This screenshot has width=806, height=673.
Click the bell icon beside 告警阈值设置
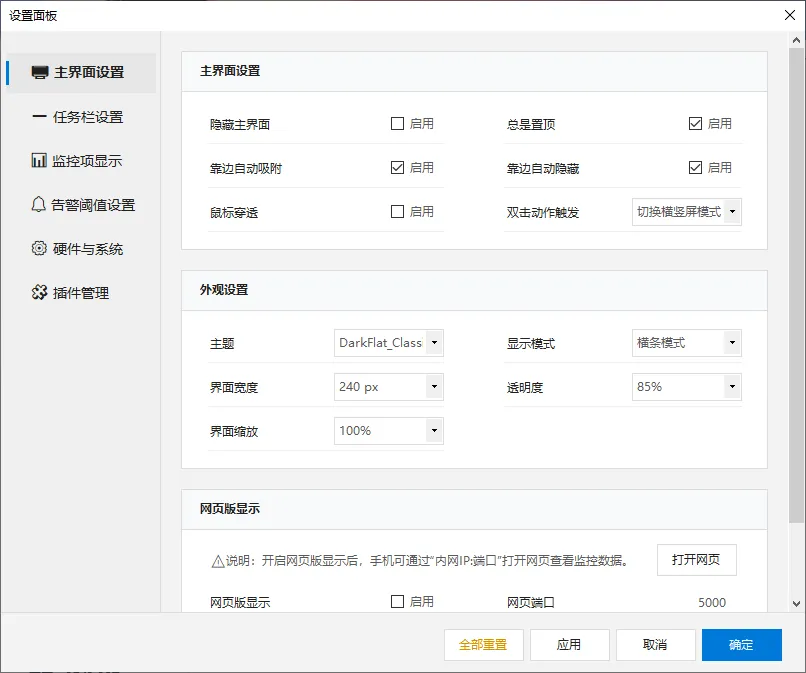(x=38, y=204)
